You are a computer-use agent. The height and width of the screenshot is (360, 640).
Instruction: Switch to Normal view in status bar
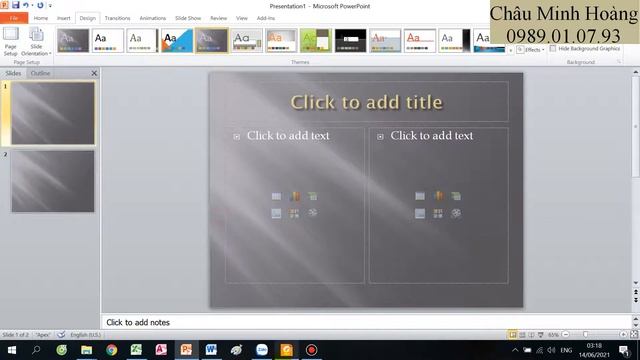tap(513, 335)
